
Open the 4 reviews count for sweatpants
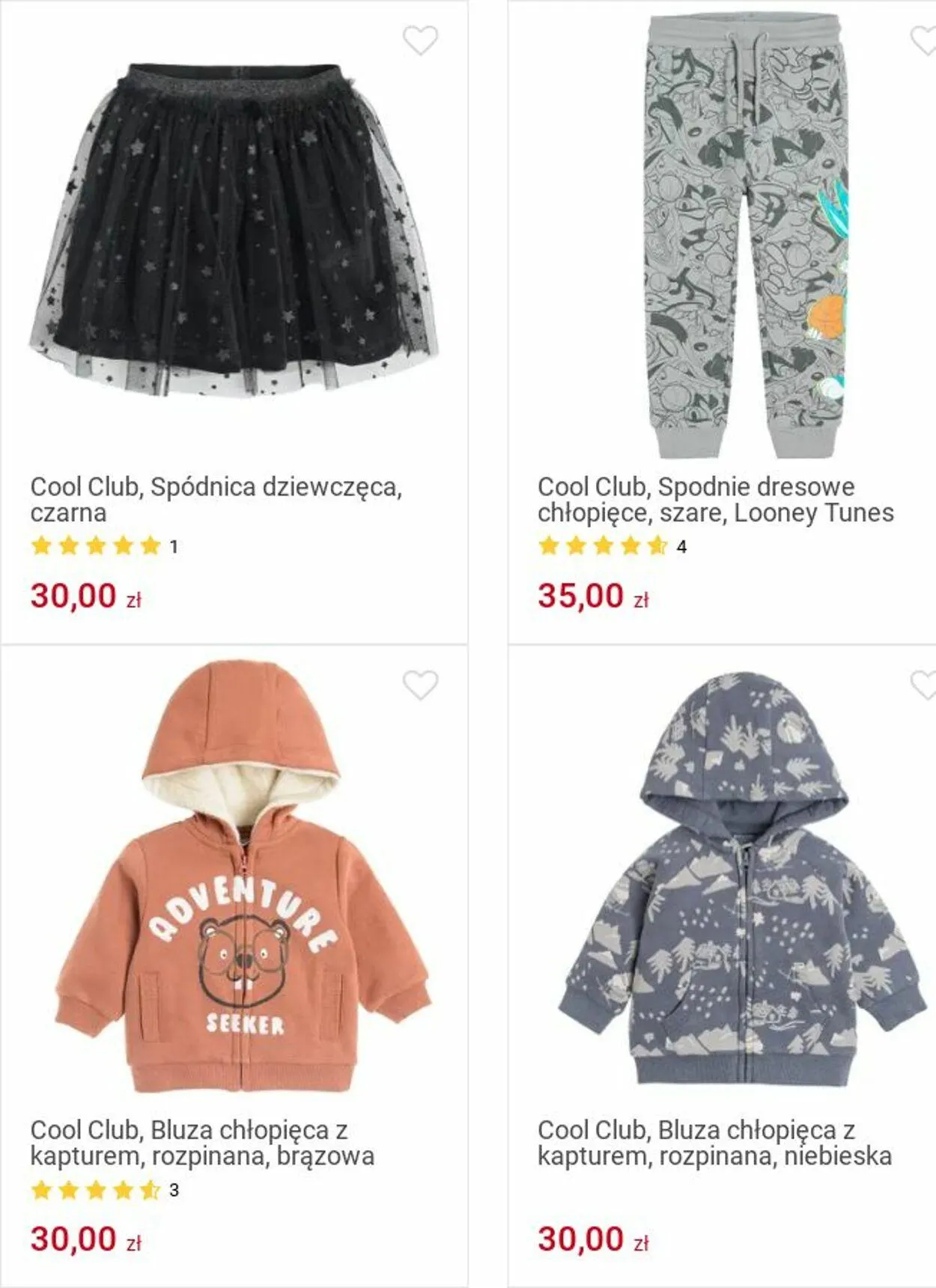click(681, 547)
